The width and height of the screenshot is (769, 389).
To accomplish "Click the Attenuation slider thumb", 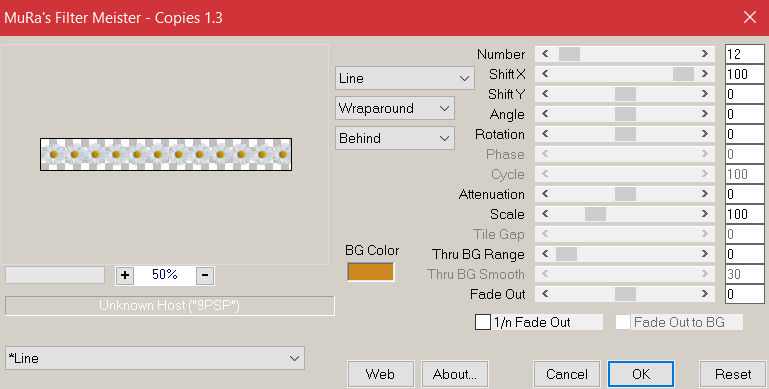I will click(x=625, y=194).
